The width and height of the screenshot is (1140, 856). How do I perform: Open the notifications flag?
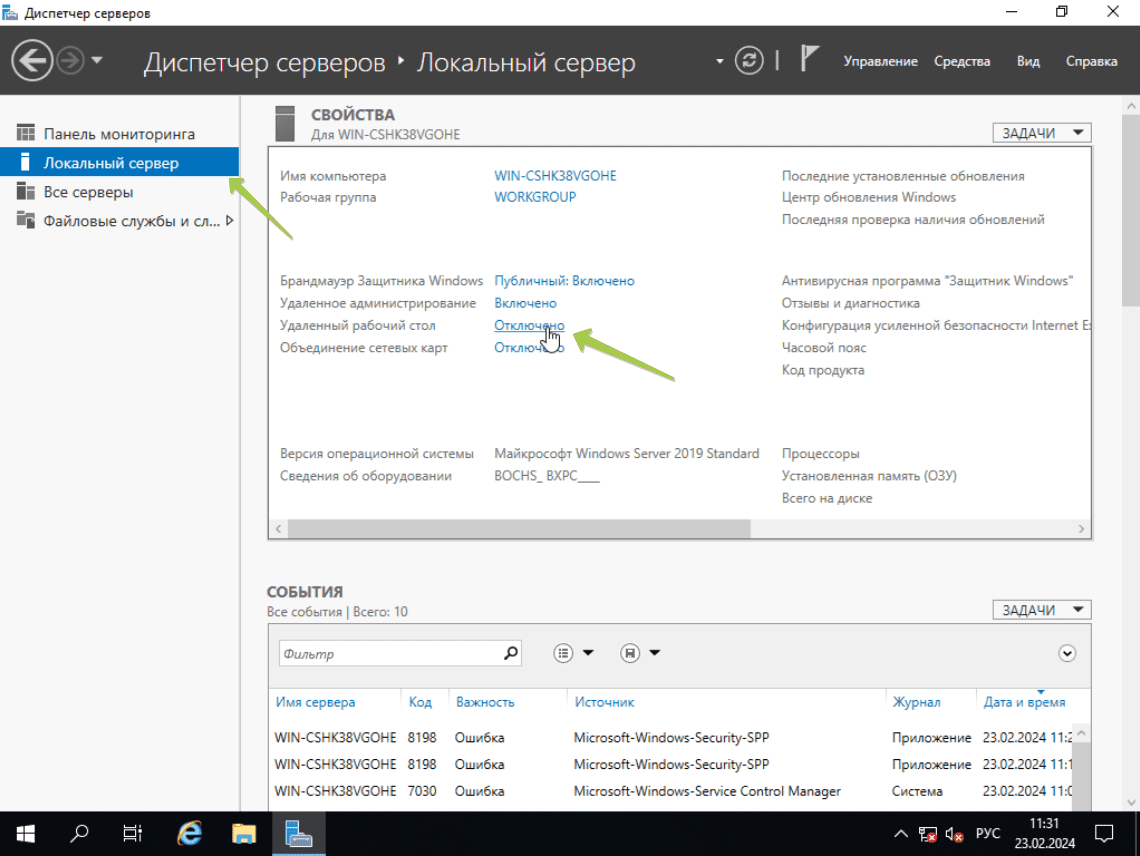809,58
